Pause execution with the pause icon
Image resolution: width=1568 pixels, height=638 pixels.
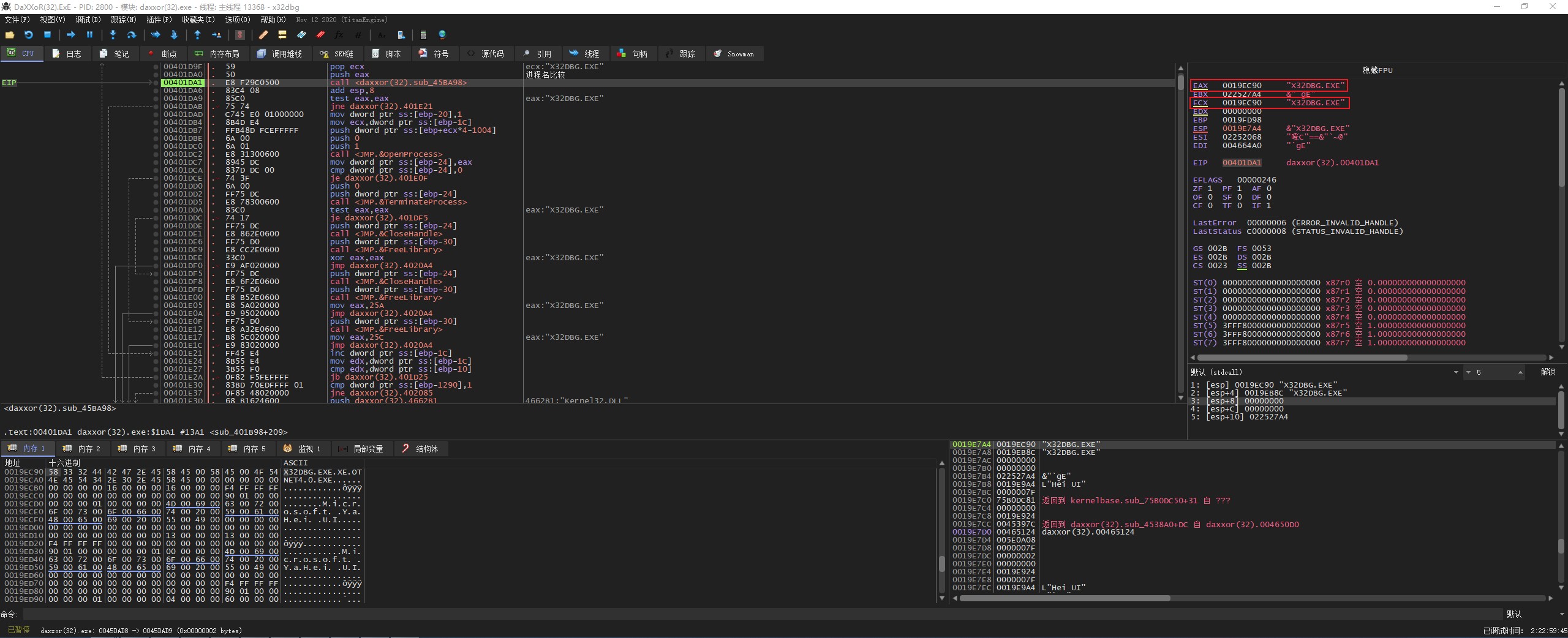tap(89, 35)
